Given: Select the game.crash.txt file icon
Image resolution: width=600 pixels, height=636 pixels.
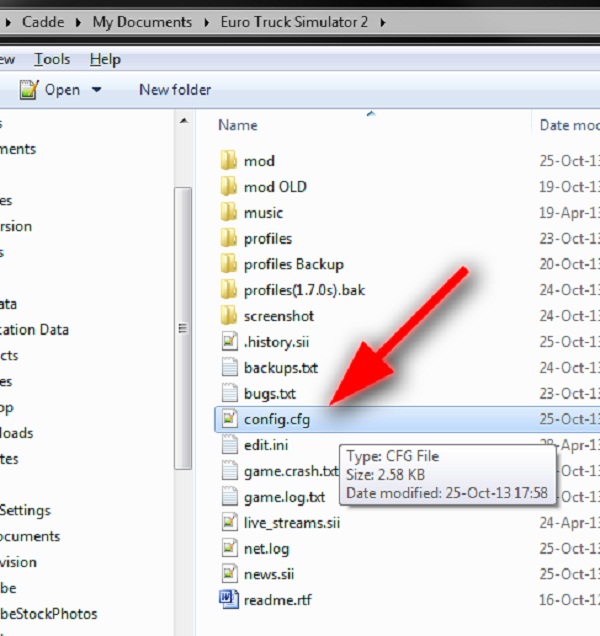Looking at the screenshot, I should click(x=230, y=471).
